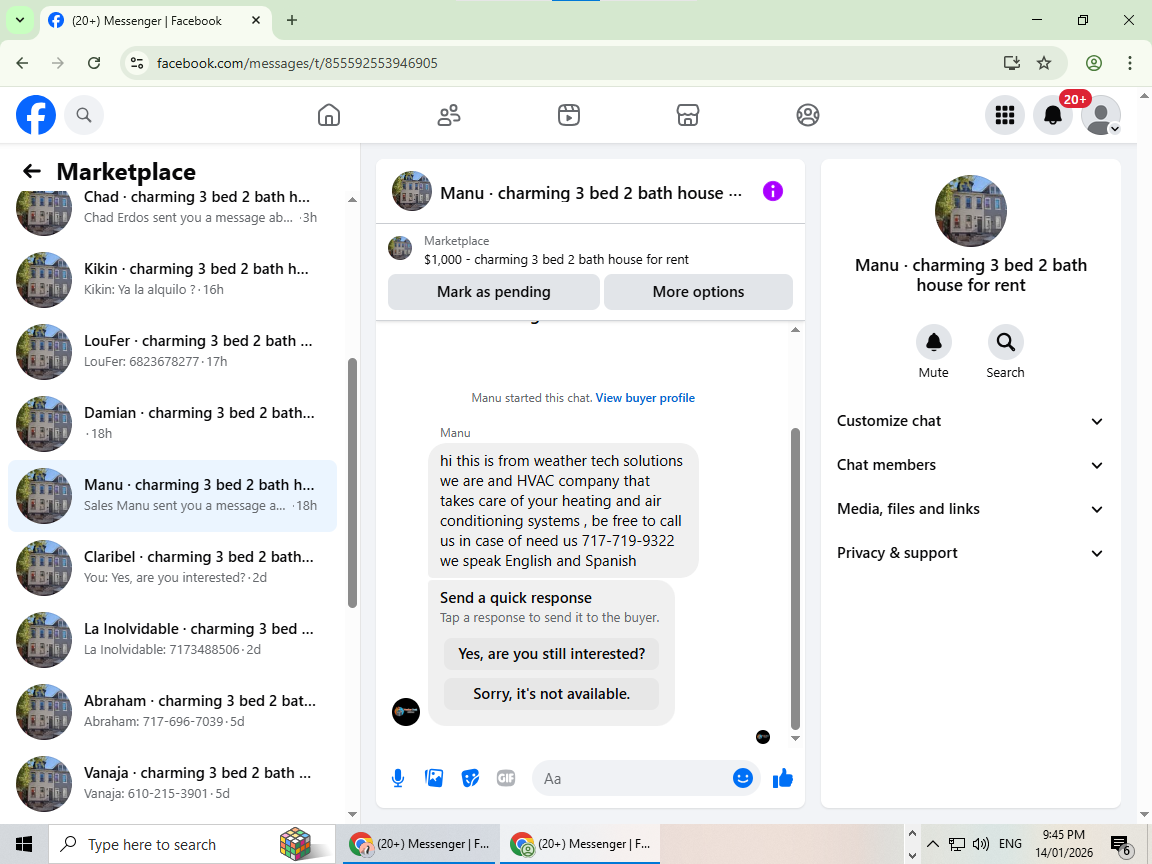
Task: Open the Groups icon in top navigation
Action: 807,115
